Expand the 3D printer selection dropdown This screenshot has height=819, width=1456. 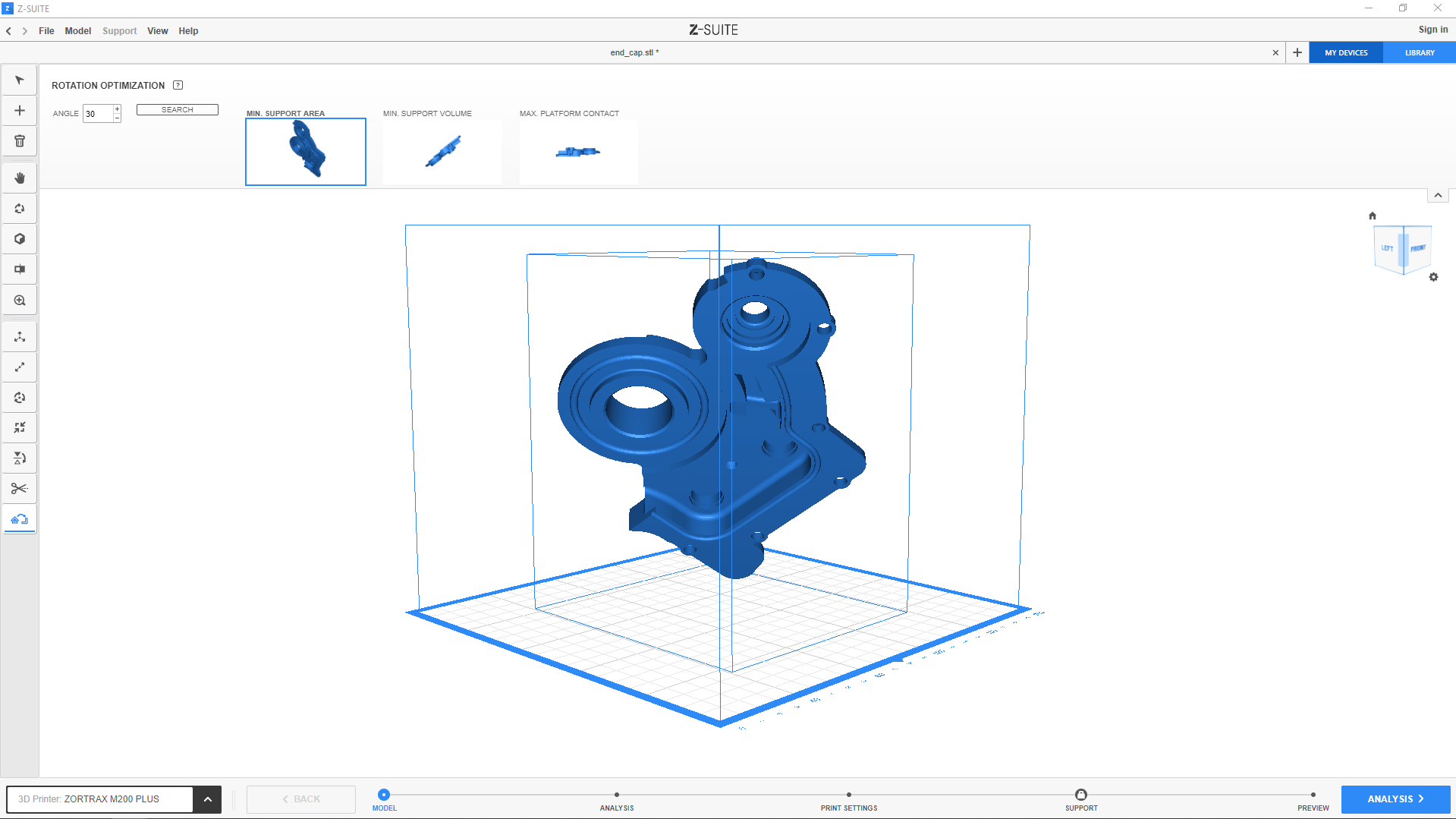(x=207, y=799)
